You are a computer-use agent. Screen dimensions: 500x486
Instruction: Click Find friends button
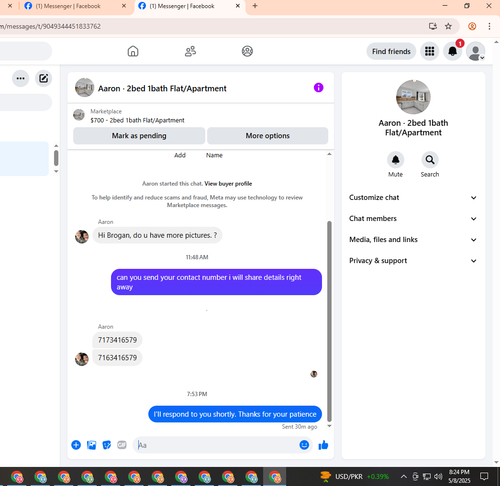coord(391,51)
